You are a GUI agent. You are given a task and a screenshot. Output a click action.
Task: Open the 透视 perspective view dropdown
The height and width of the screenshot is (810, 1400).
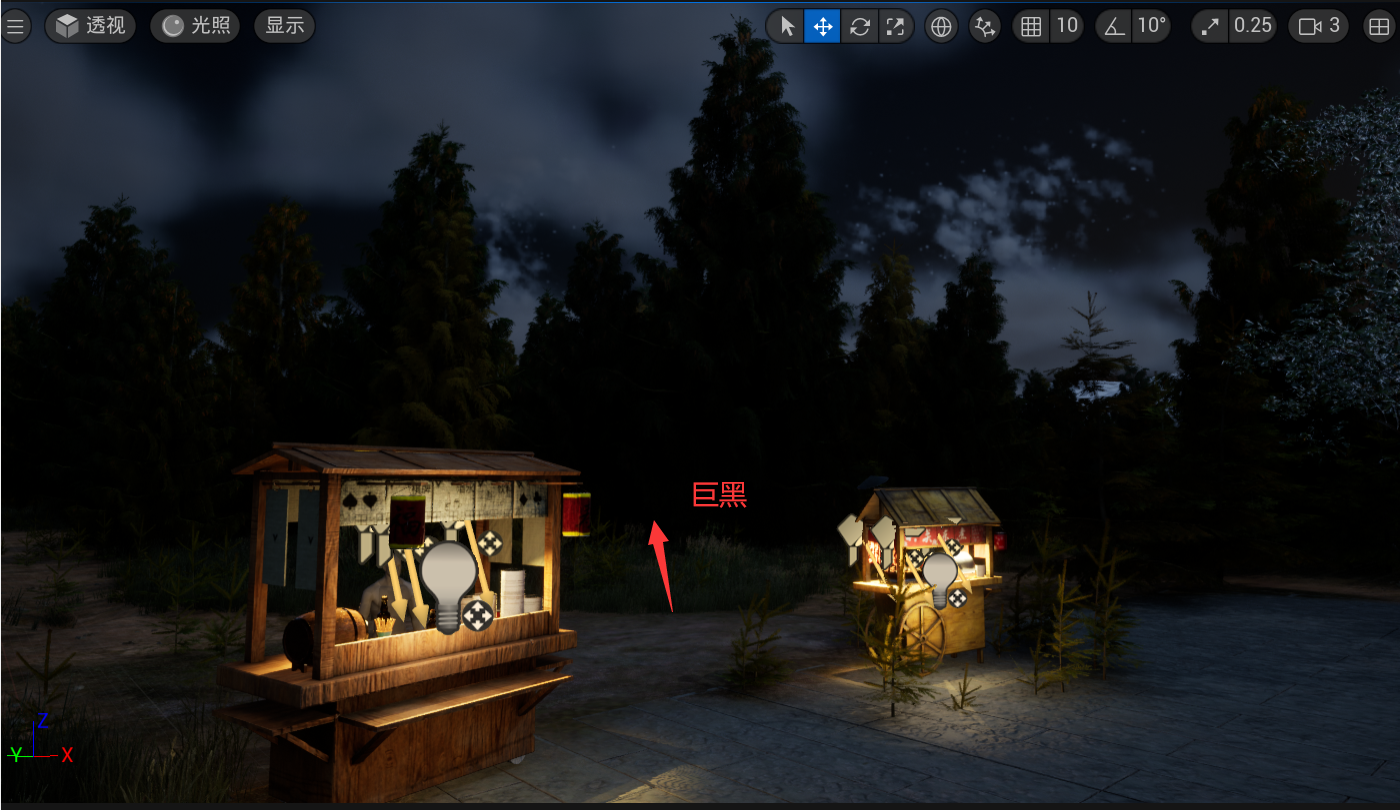point(91,26)
